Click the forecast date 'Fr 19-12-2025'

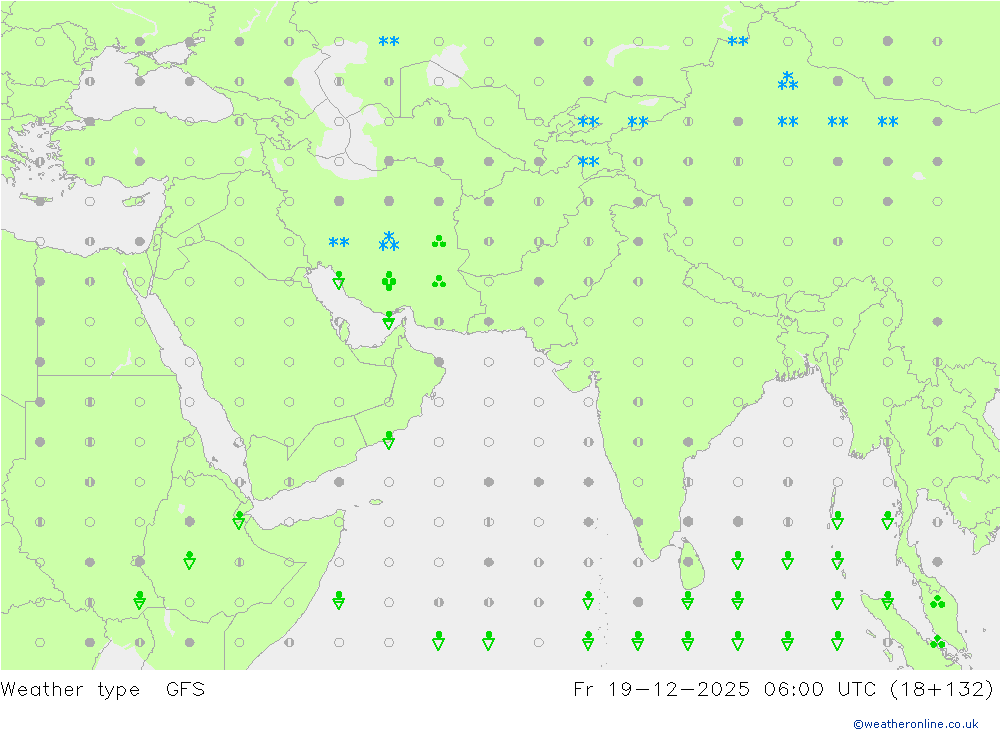point(661,690)
